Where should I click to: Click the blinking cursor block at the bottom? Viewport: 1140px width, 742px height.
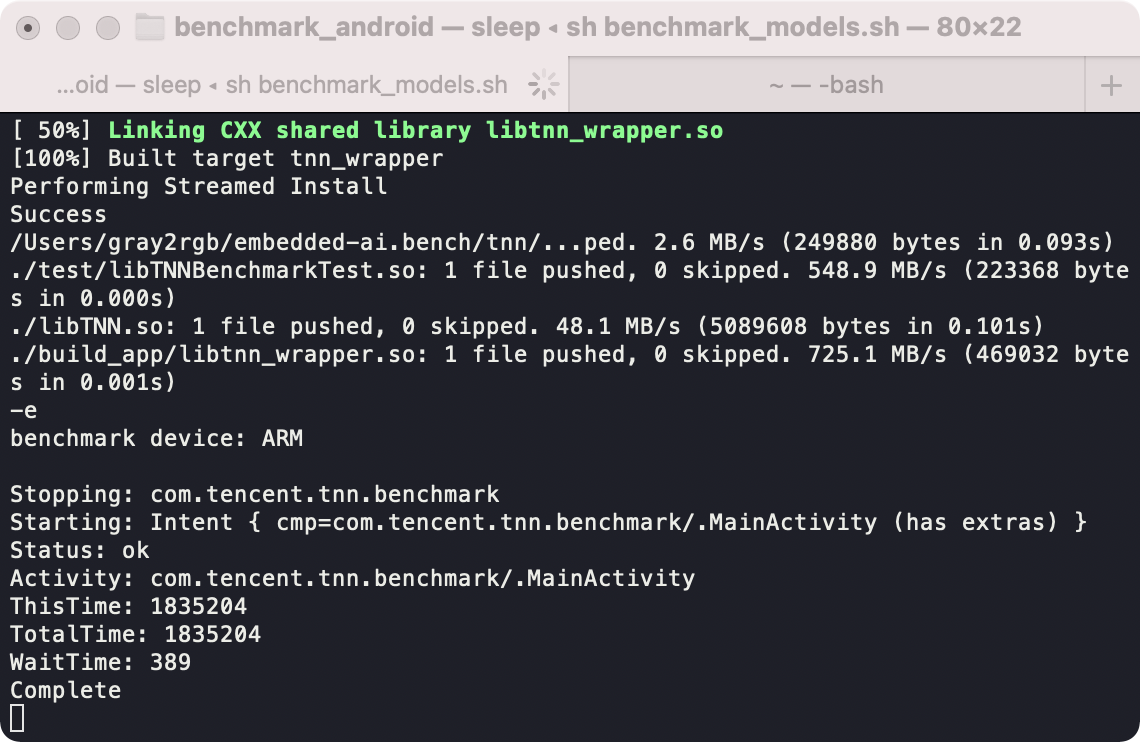pos(16,714)
